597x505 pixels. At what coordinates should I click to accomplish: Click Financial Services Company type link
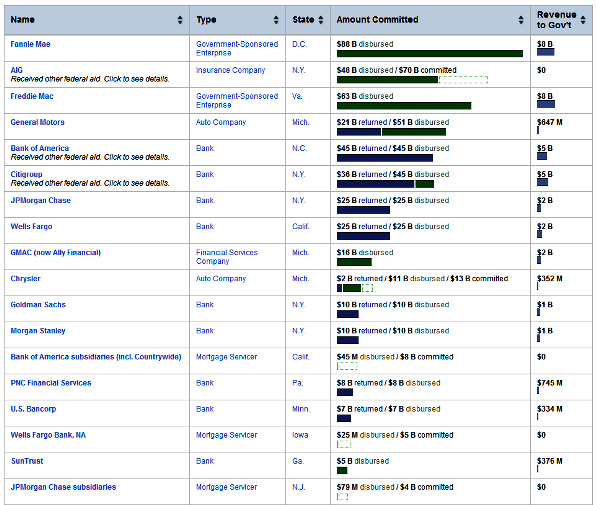tap(227, 257)
